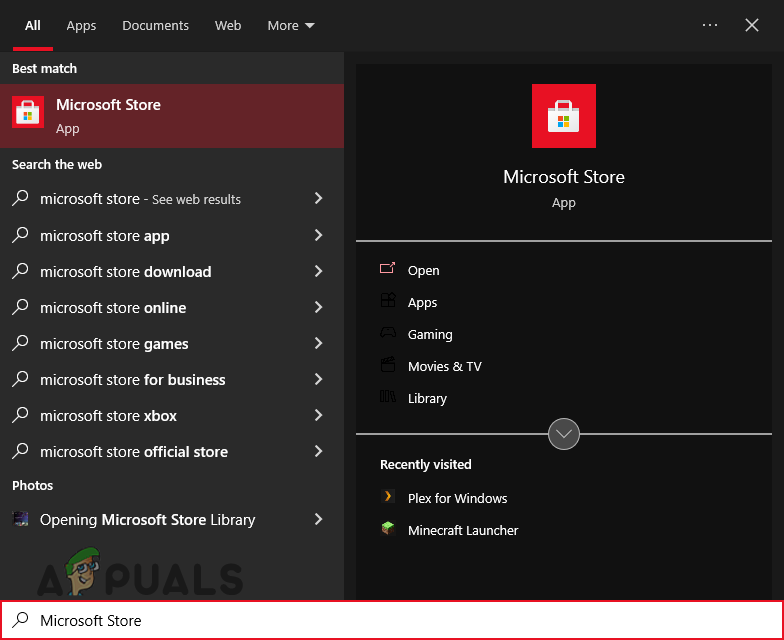Expand more actions with the down chevron
This screenshot has width=784, height=640.
tap(564, 434)
